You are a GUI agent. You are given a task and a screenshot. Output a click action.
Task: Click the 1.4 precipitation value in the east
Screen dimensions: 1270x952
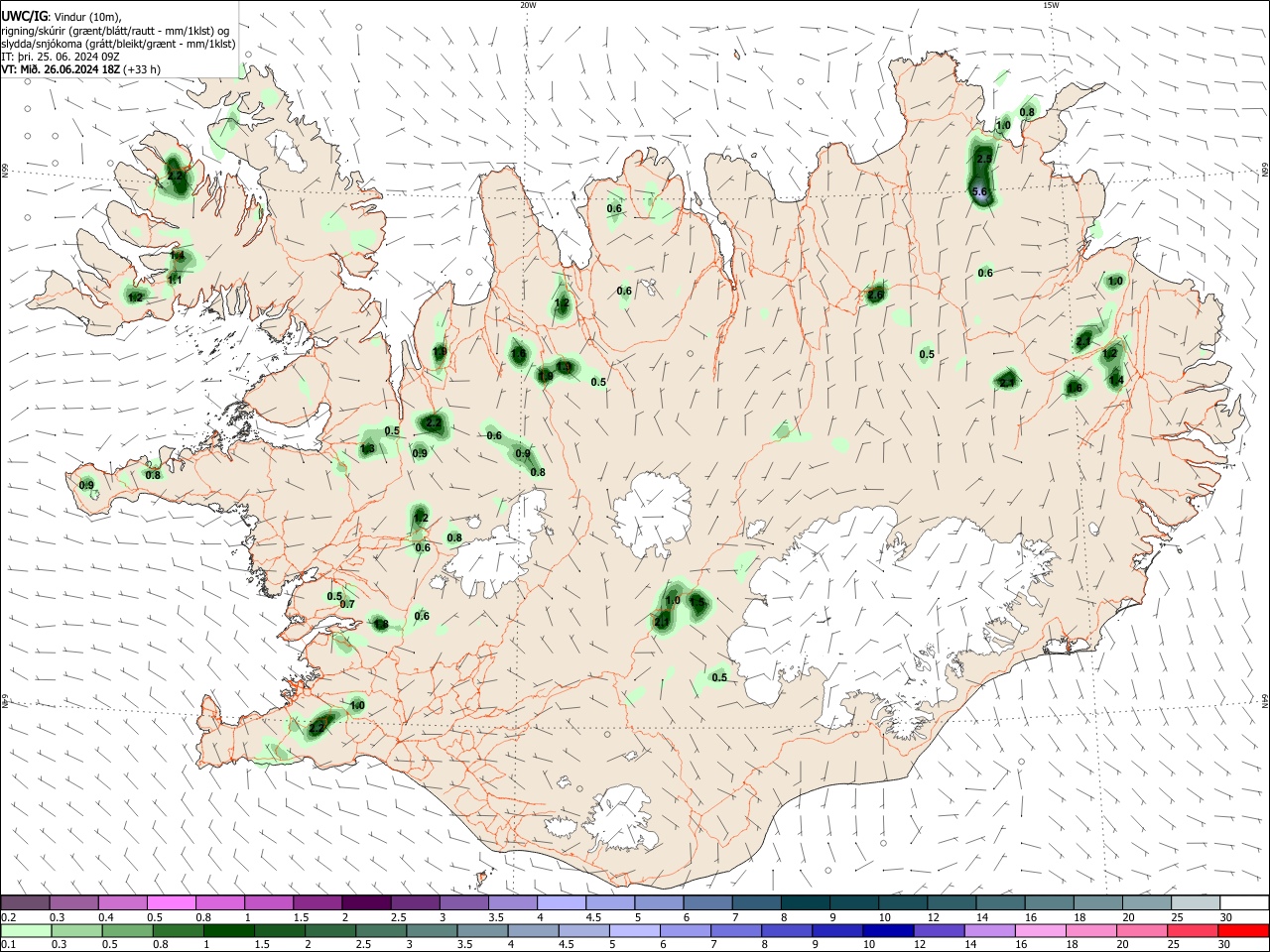click(x=1116, y=380)
